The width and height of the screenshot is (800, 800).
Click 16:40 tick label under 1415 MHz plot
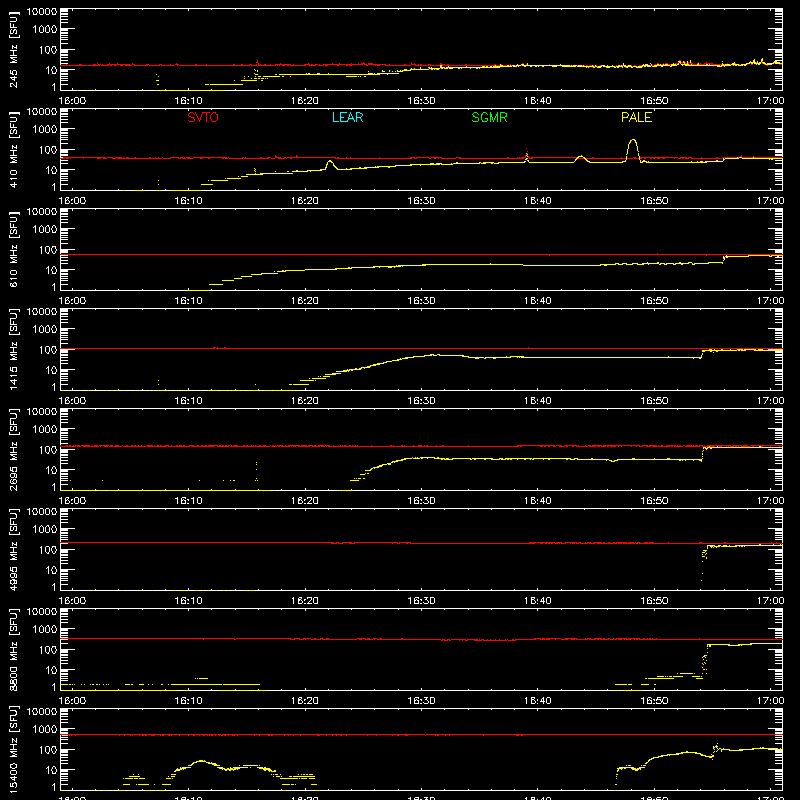click(x=537, y=401)
